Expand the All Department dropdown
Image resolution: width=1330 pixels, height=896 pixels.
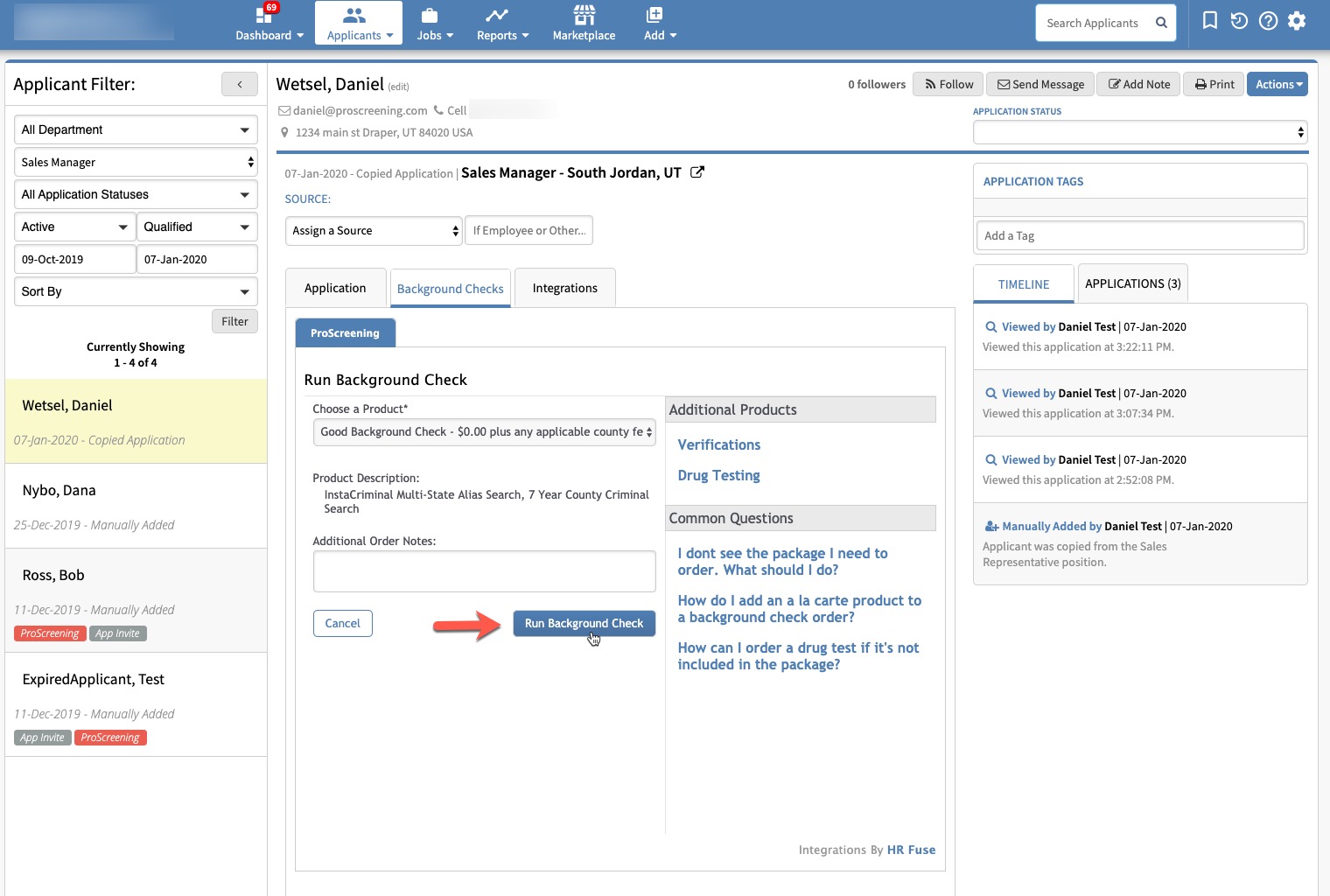click(136, 129)
